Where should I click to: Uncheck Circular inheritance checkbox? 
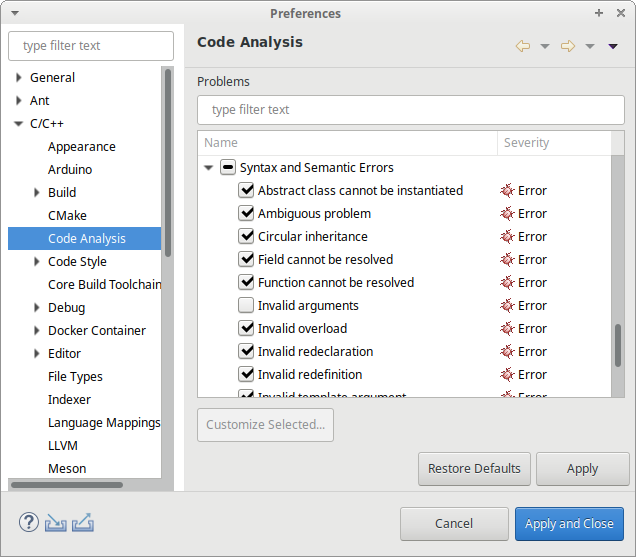point(246,236)
